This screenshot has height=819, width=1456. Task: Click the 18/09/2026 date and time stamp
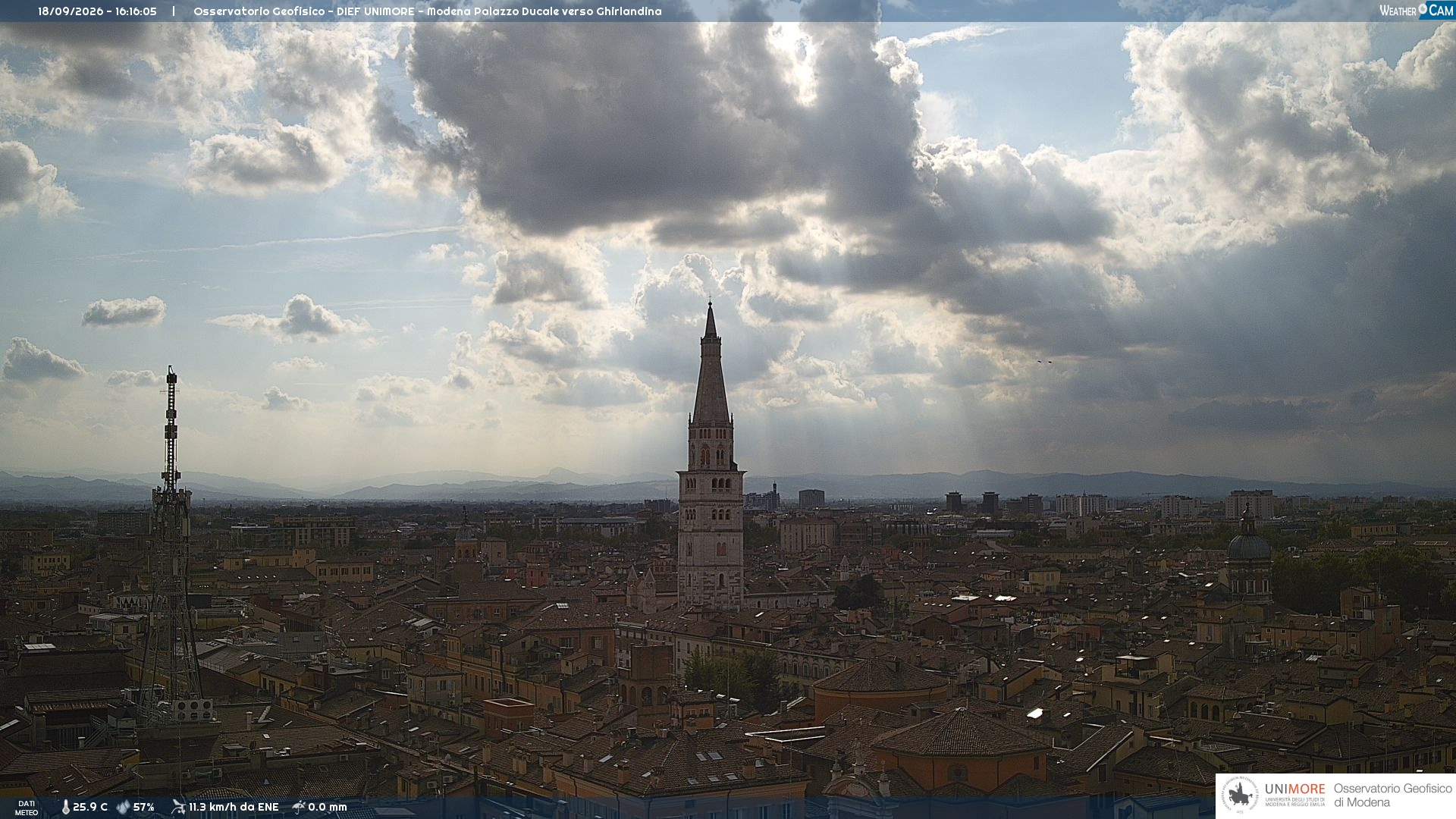(97, 11)
